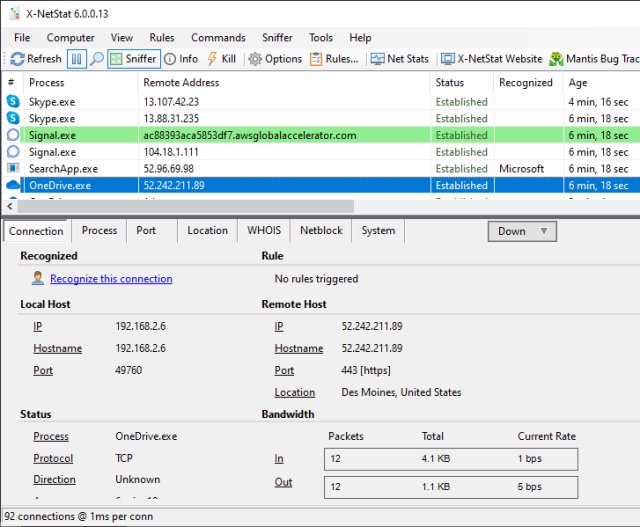
Task: Pause updates with the pause icon
Action: click(x=76, y=59)
